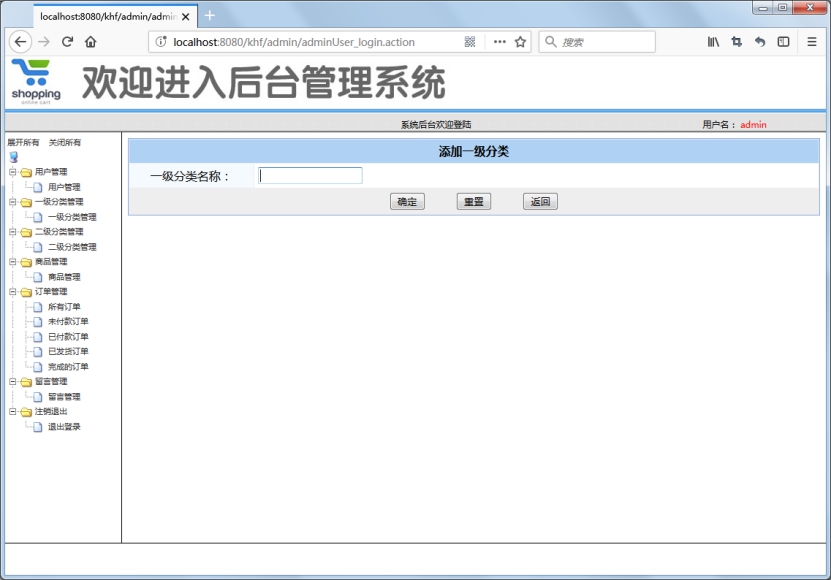The height and width of the screenshot is (580, 831).
Task: Open 已发货订单 orders page
Action: tap(68, 352)
